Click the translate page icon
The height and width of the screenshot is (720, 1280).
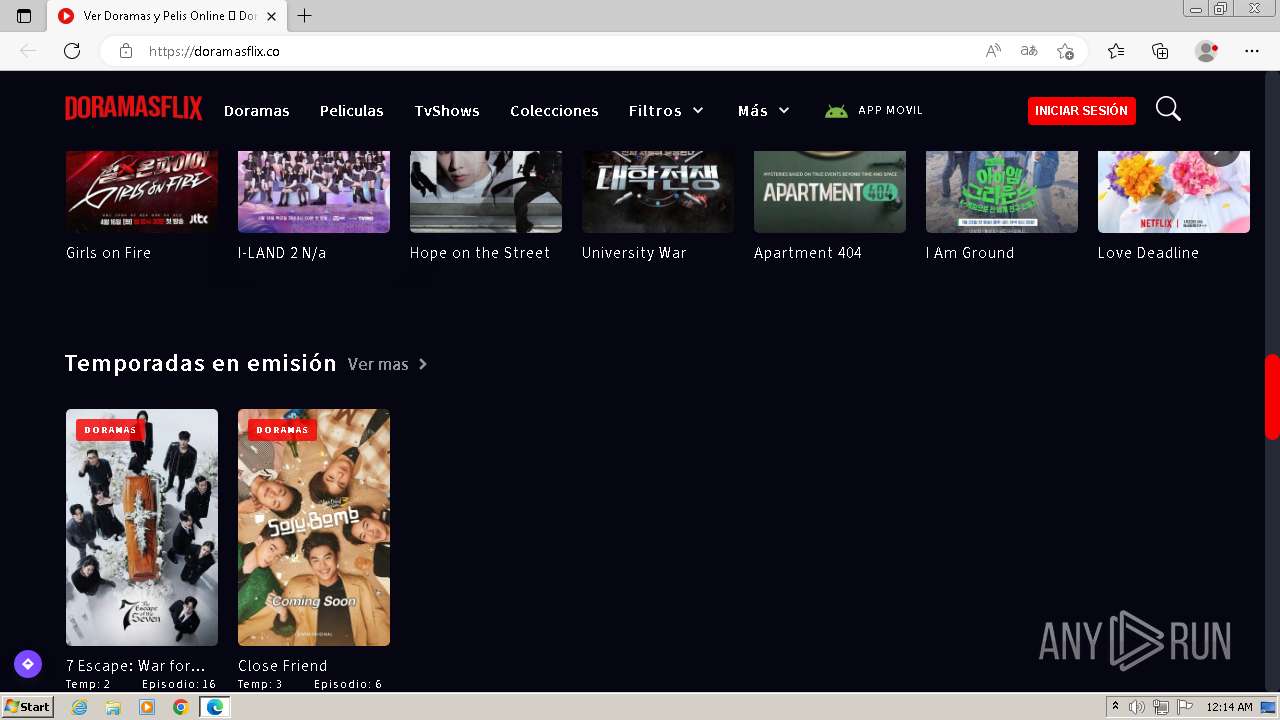(x=1029, y=51)
